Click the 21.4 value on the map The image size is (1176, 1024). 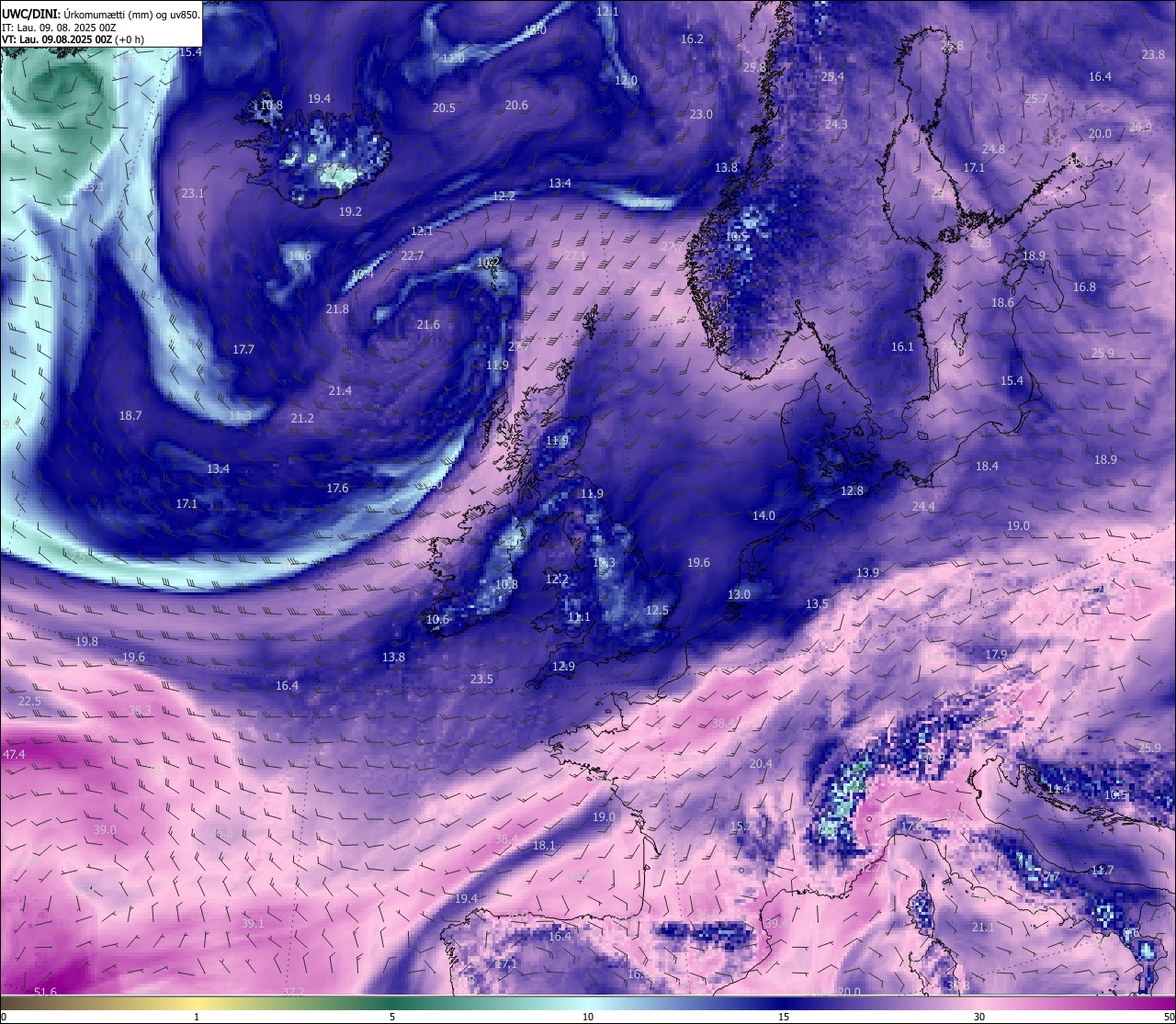click(340, 391)
